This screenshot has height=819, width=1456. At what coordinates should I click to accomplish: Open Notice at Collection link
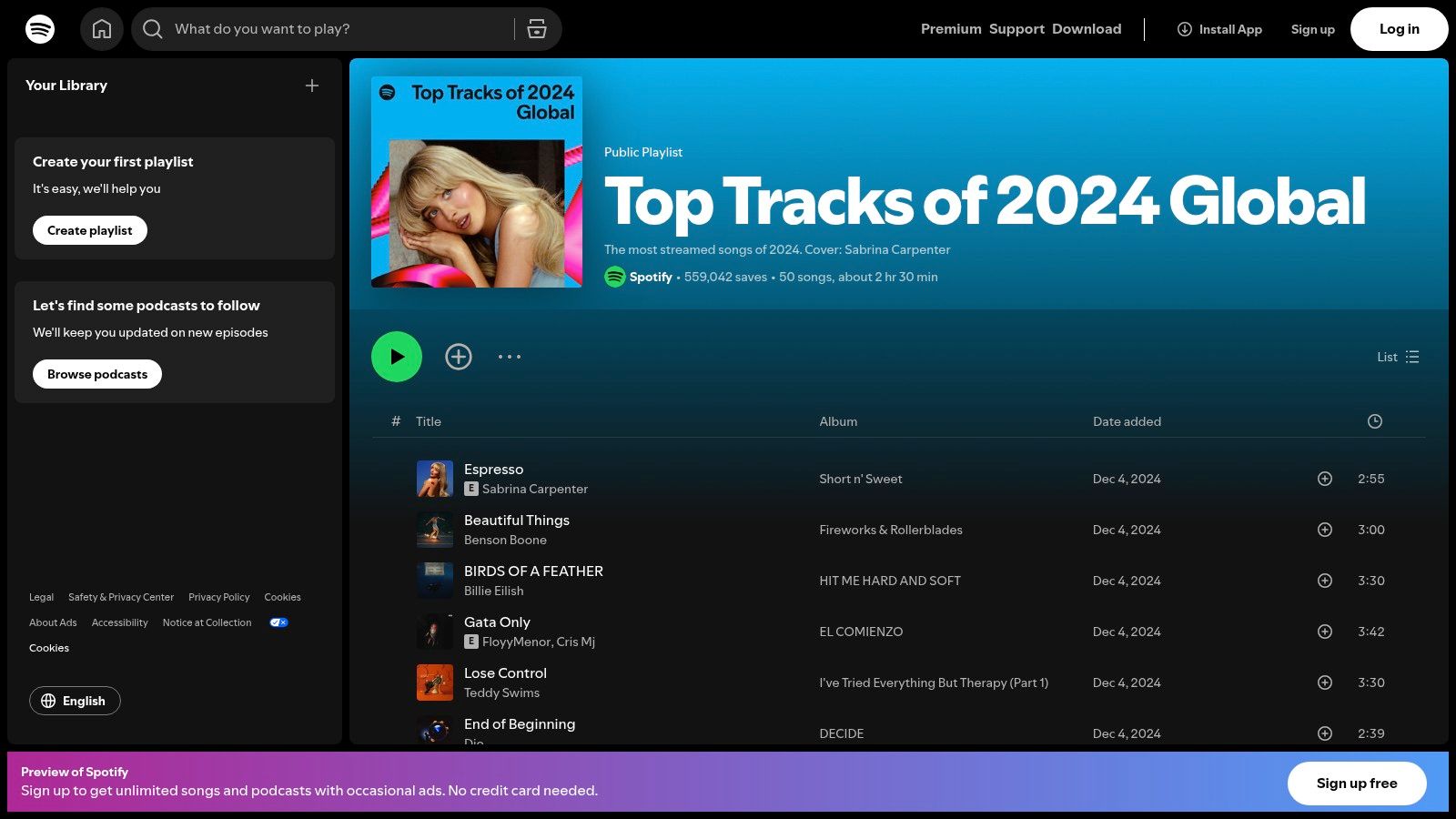207,622
